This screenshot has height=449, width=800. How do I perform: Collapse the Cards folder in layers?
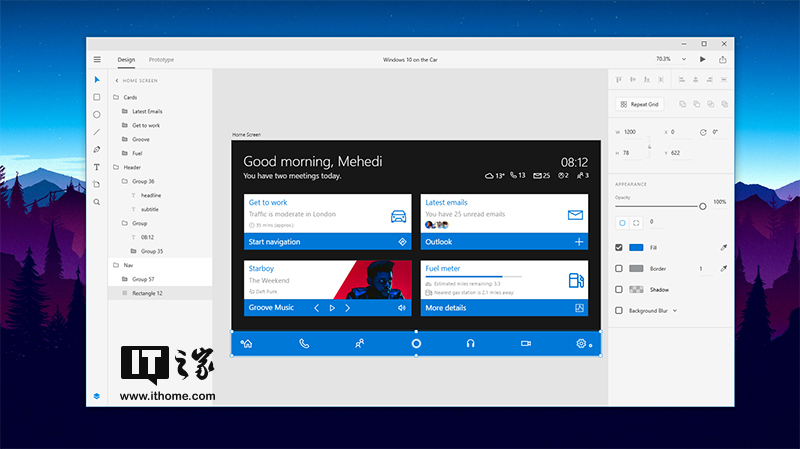[x=116, y=97]
